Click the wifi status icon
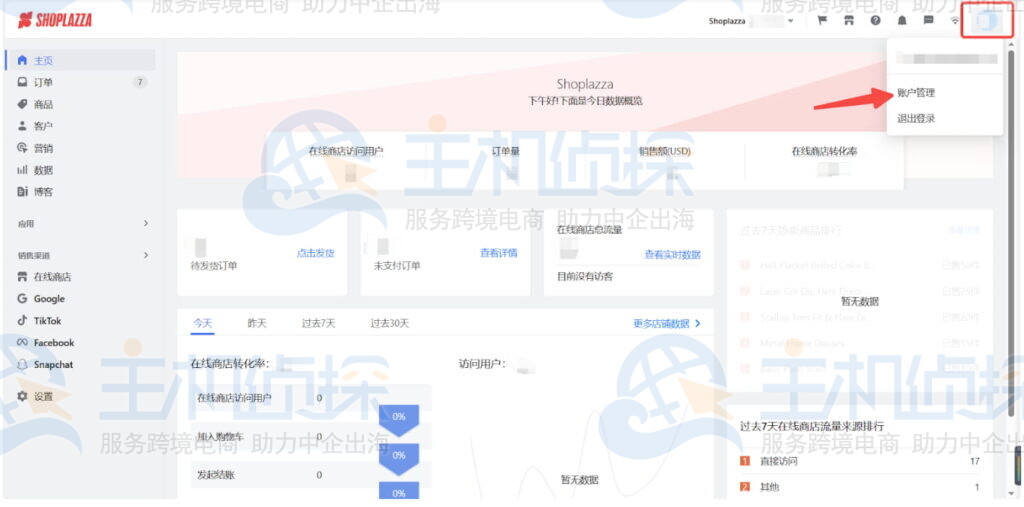 pos(955,20)
